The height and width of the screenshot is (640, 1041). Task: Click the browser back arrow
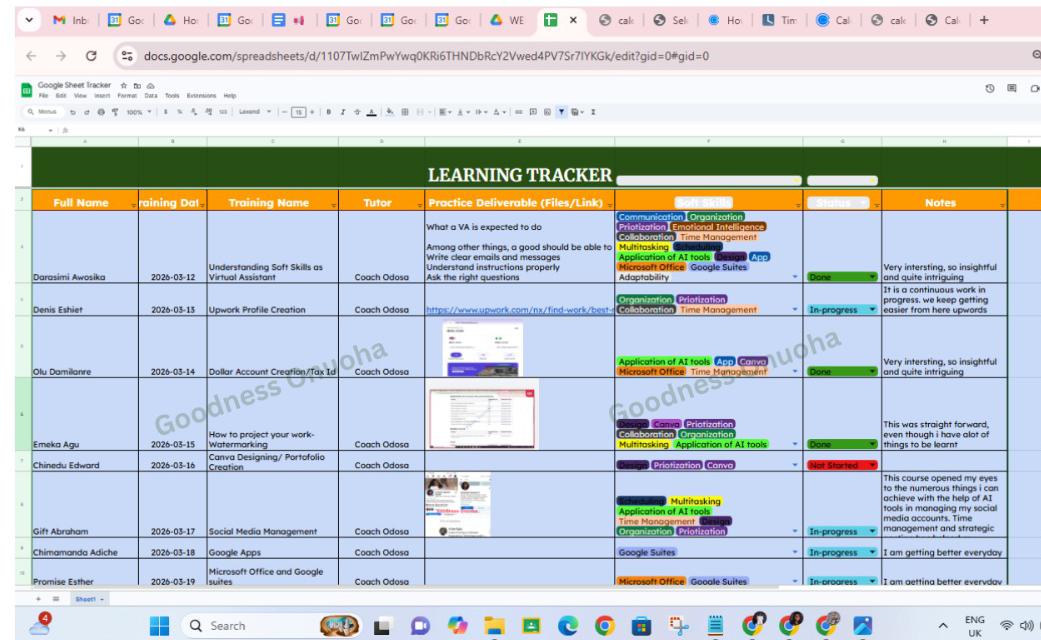click(31, 56)
